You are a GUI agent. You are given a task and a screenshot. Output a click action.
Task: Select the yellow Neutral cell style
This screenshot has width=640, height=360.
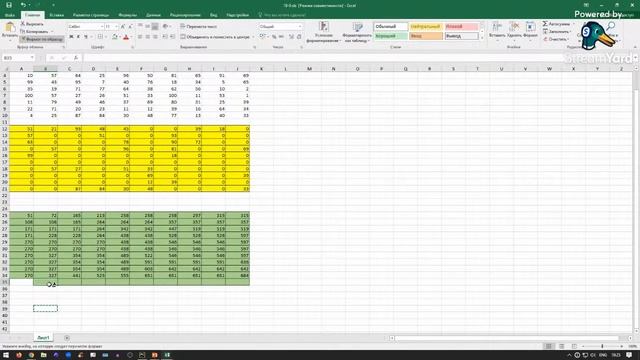coord(426,27)
